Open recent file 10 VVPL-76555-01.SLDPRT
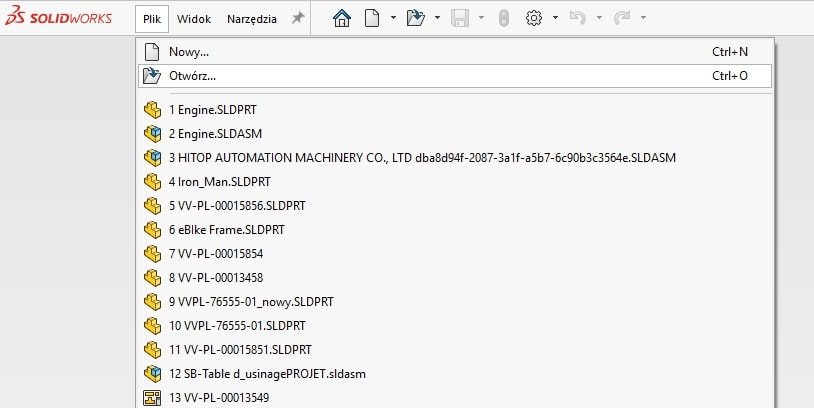This screenshot has width=814, height=408. point(455,325)
